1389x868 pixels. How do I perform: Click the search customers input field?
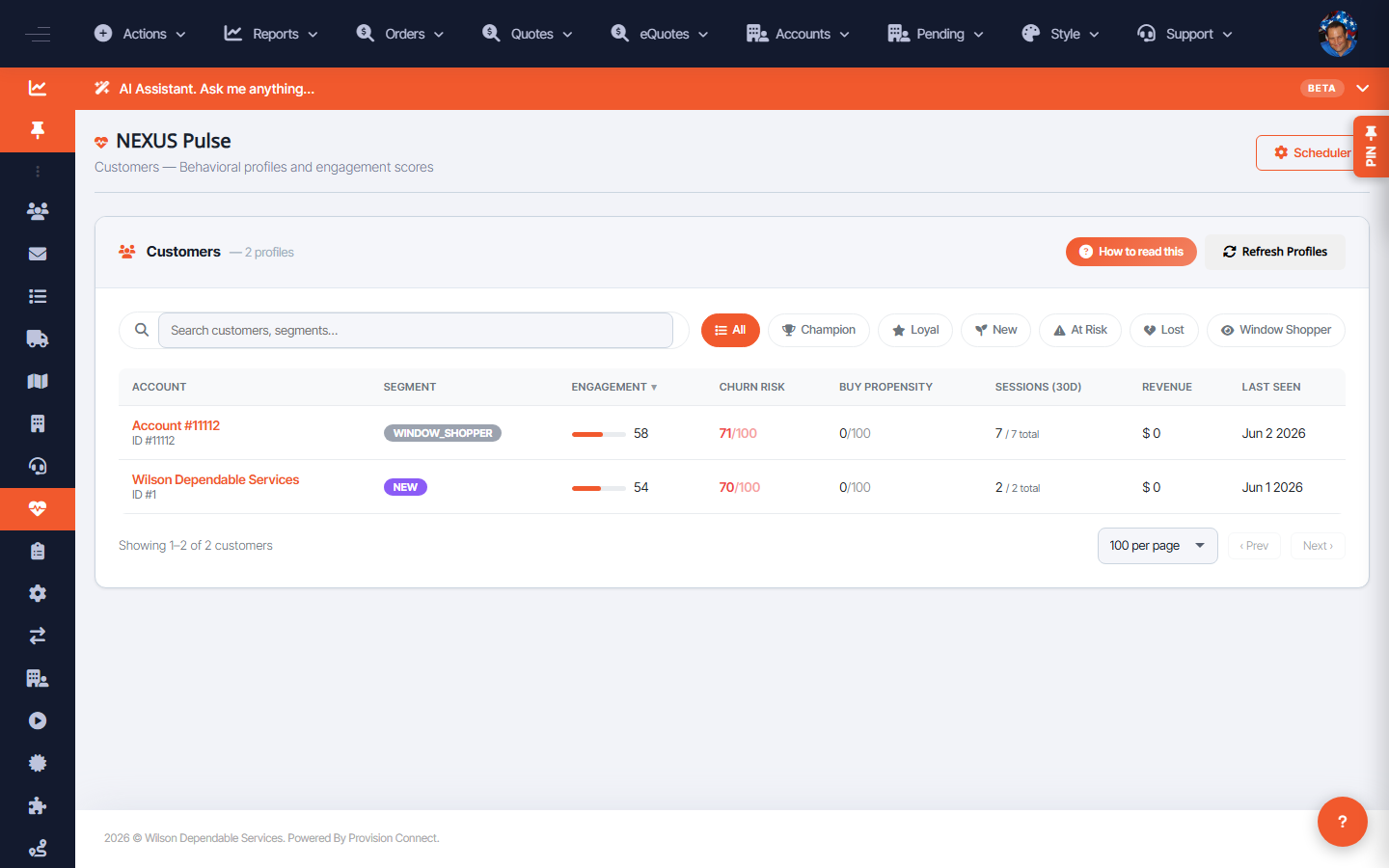(415, 330)
